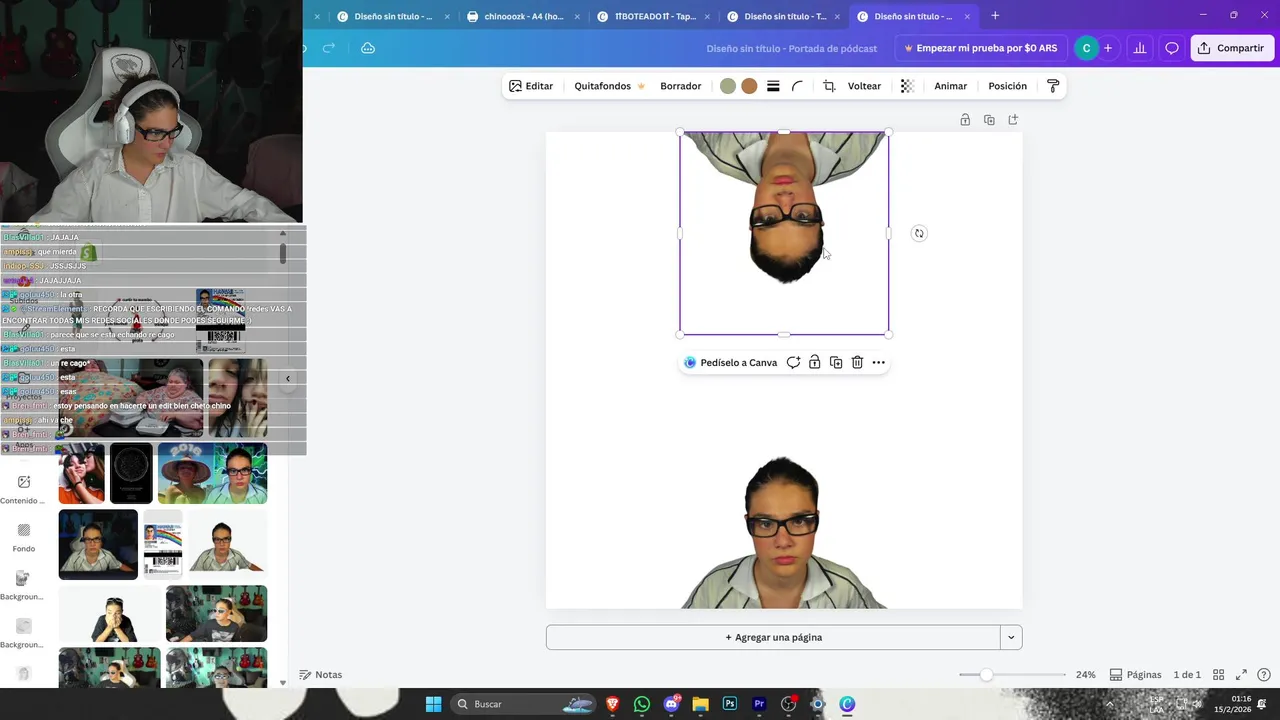
Task: Duplicate the selected image from the floating toolbar
Action: click(x=836, y=362)
